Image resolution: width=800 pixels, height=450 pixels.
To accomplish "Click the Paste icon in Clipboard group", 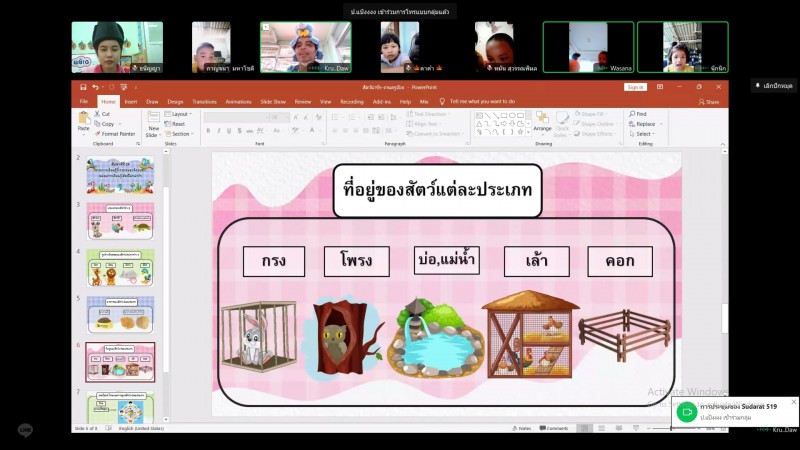I will [84, 122].
